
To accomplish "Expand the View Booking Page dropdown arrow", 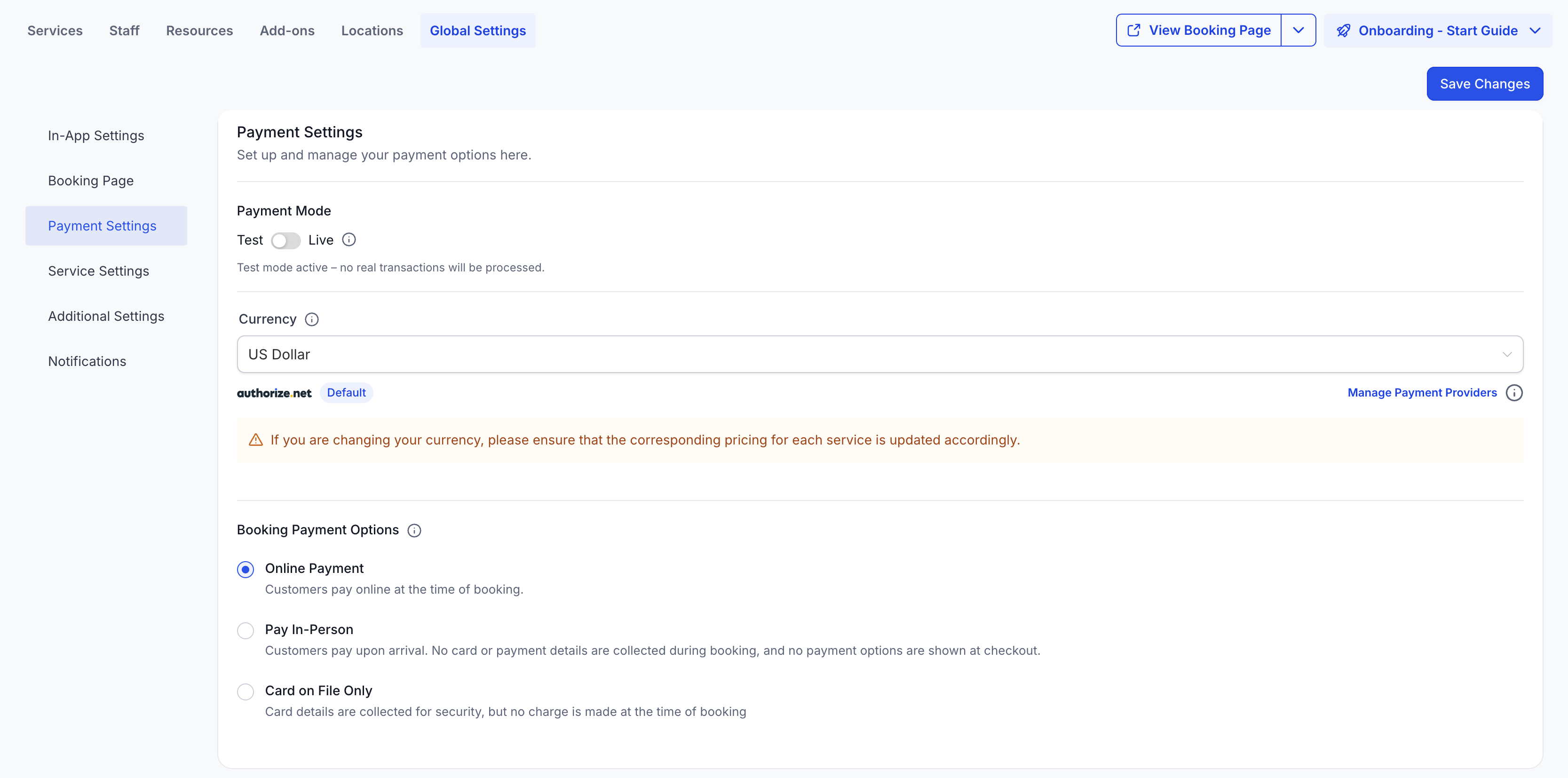I will (1298, 31).
